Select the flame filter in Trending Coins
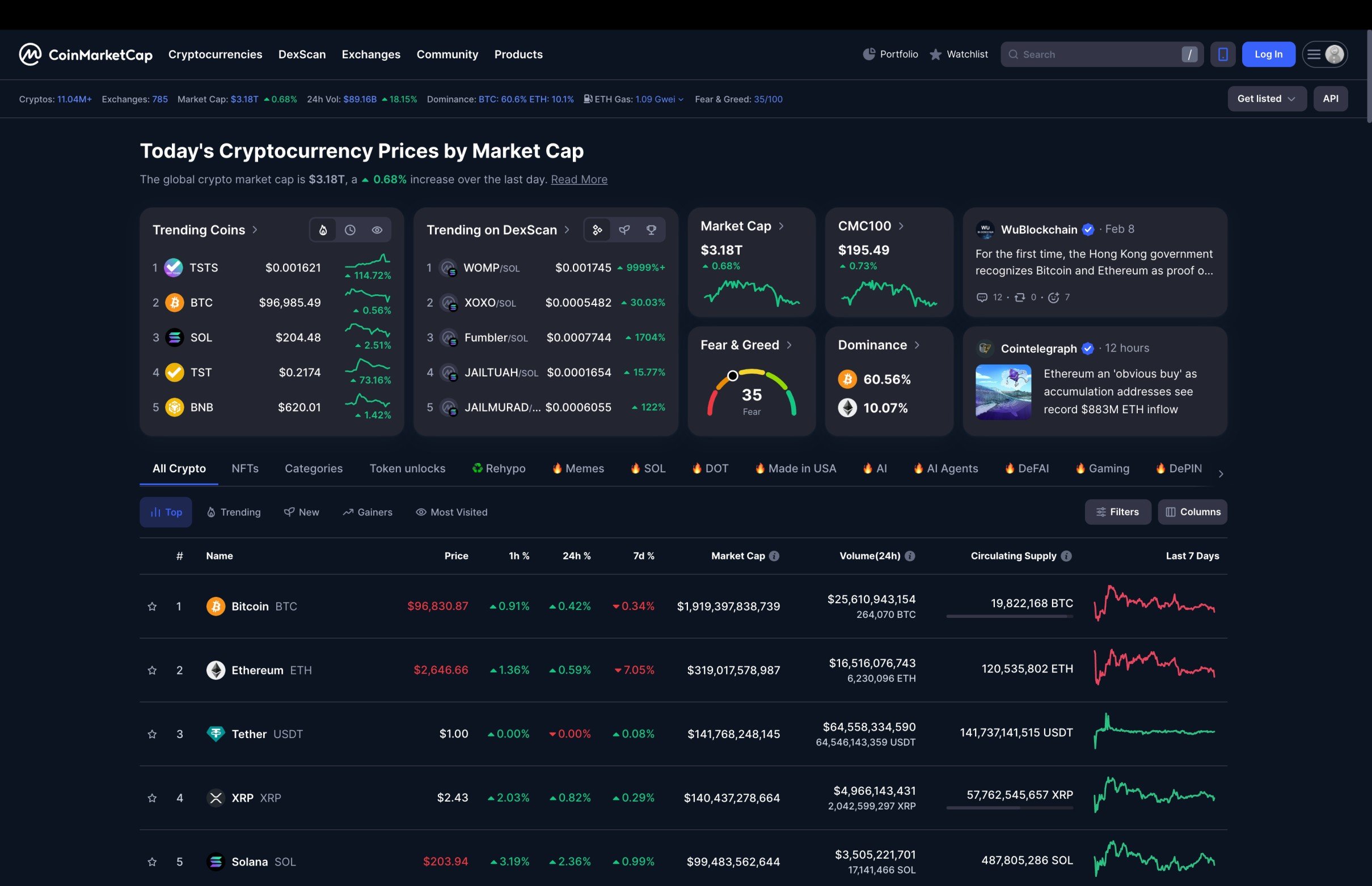The image size is (1372, 886). coord(323,230)
